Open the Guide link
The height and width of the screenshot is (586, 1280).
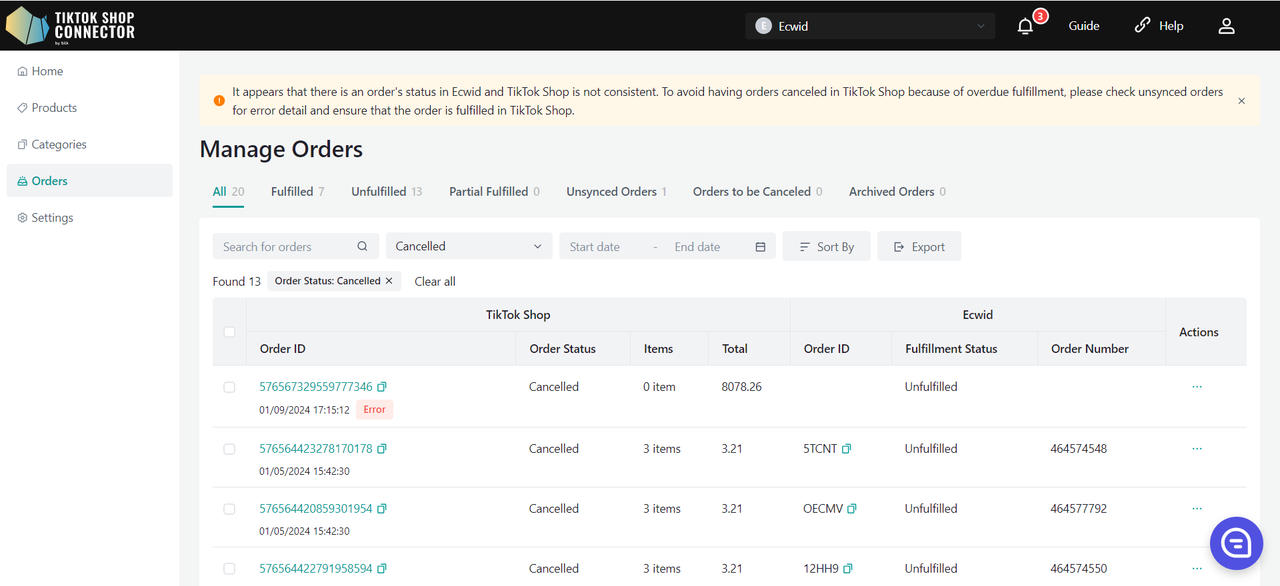click(1084, 26)
